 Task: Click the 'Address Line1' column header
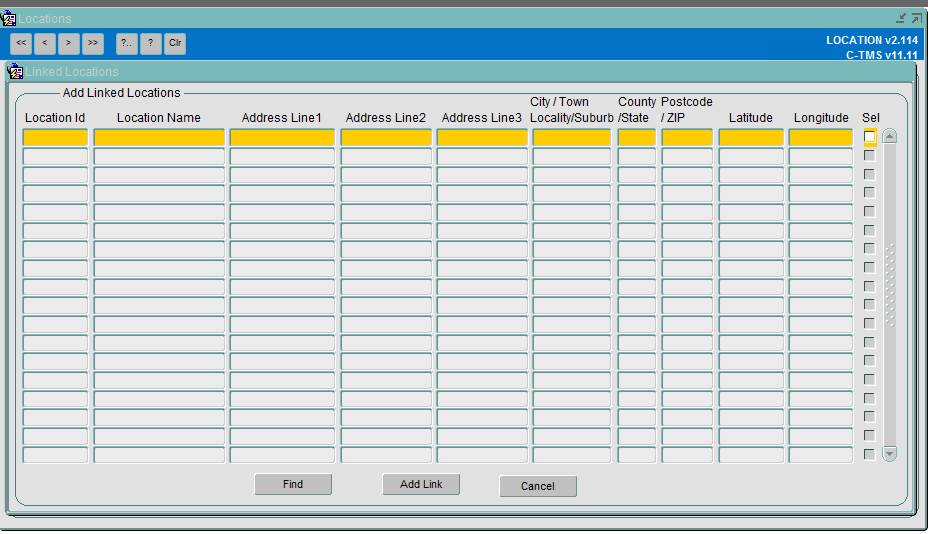tap(282, 118)
